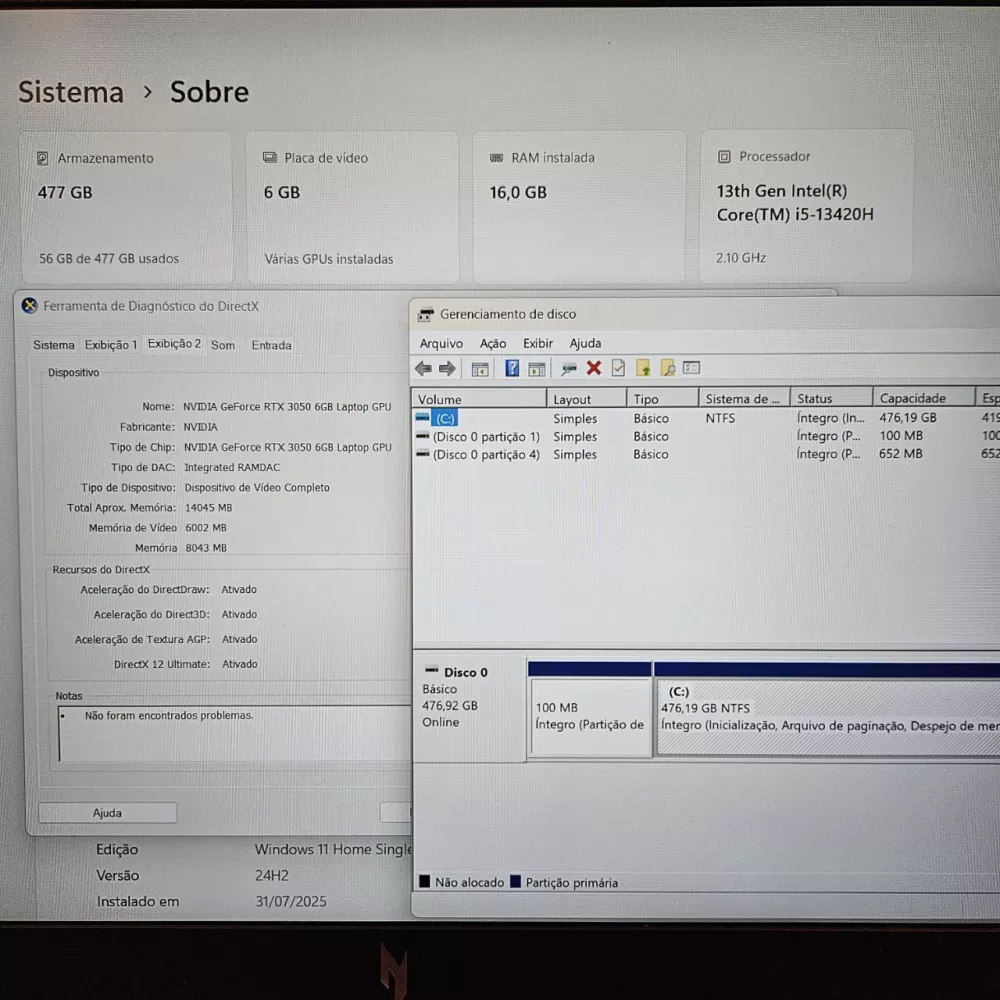This screenshot has height=1000, width=1000.
Task: Click the NVIDIA GeForce RTX 3050 Nome value
Action: (x=287, y=406)
